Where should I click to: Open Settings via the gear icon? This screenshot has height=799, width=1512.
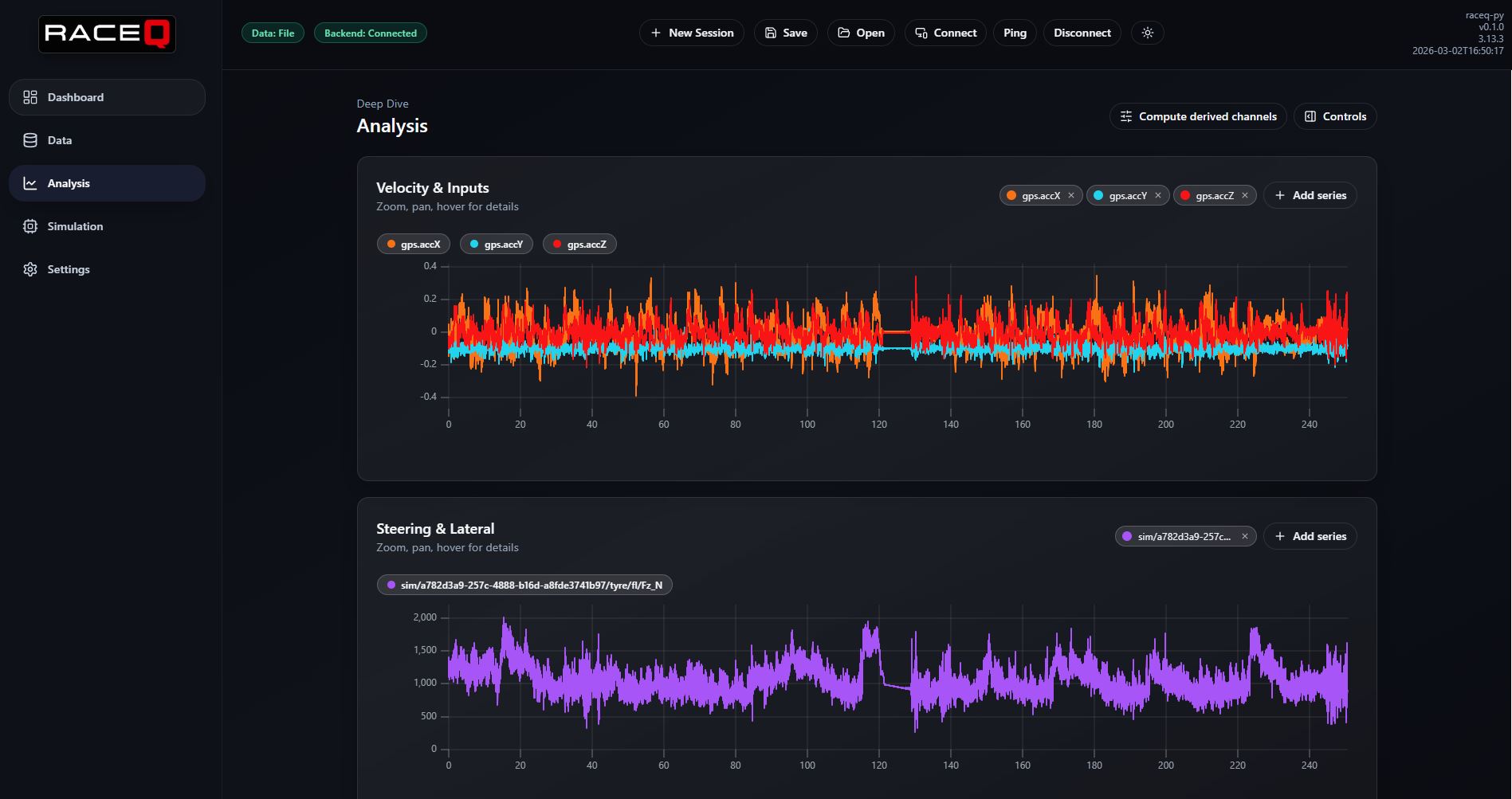[29, 269]
